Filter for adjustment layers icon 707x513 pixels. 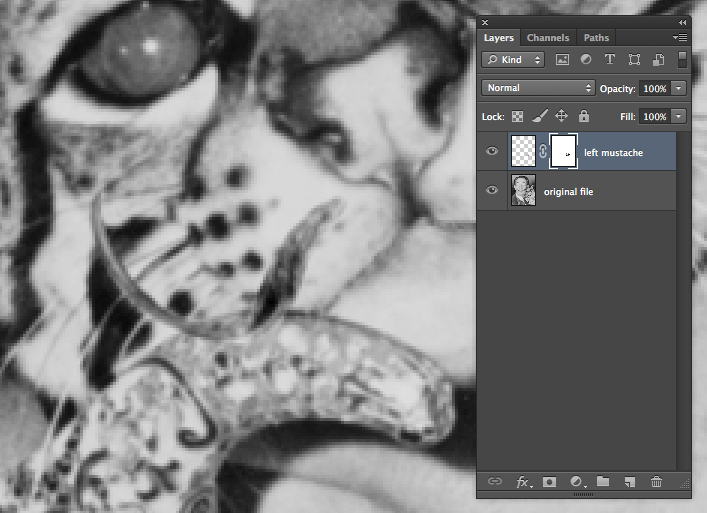tap(586, 60)
